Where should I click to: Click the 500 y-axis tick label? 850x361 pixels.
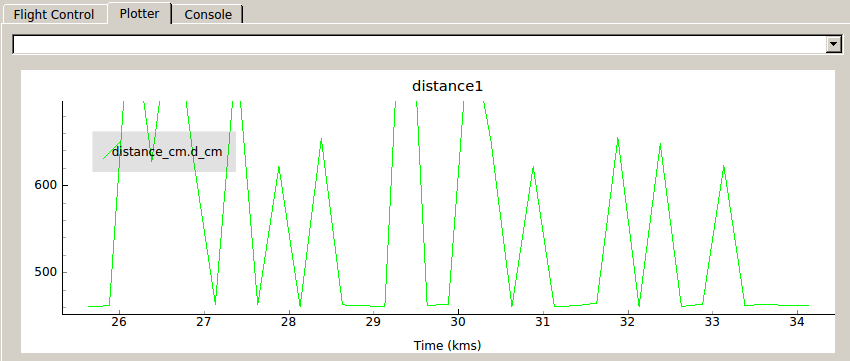point(45,272)
